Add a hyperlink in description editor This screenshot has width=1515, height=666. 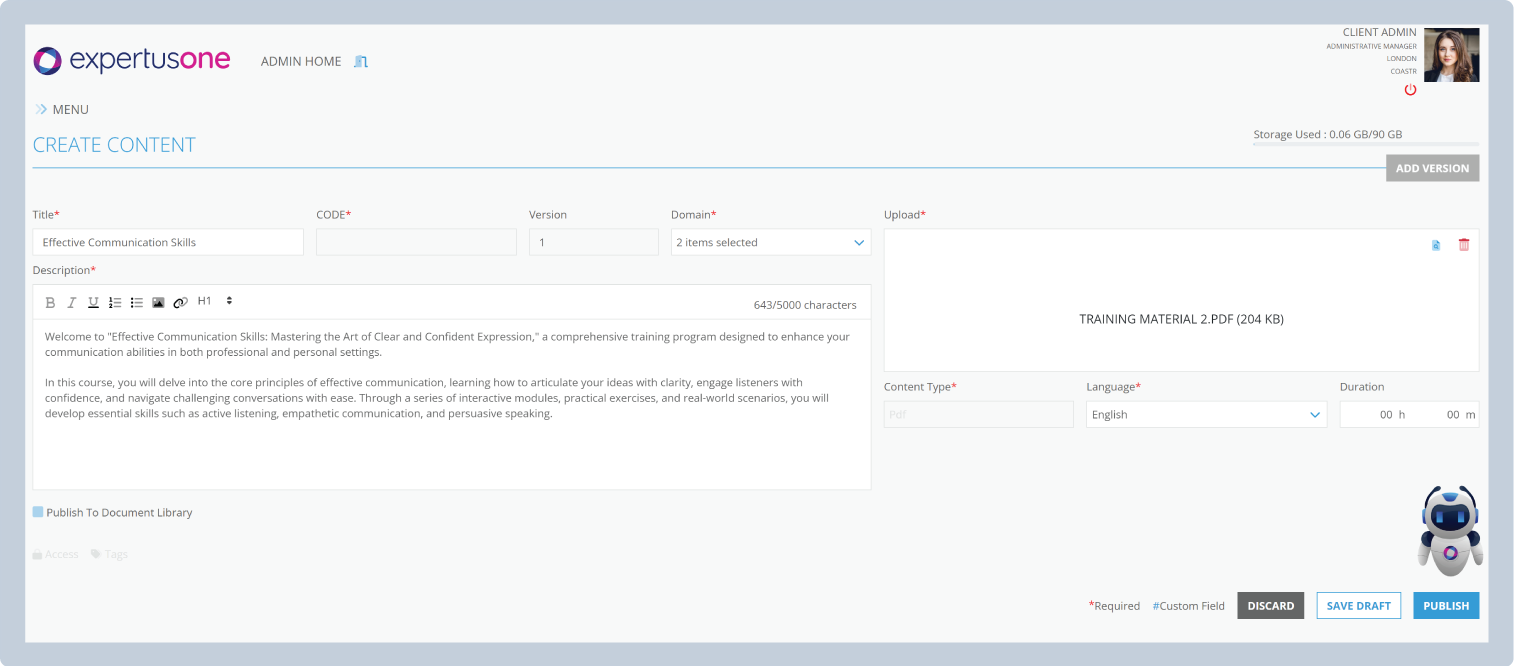[180, 302]
